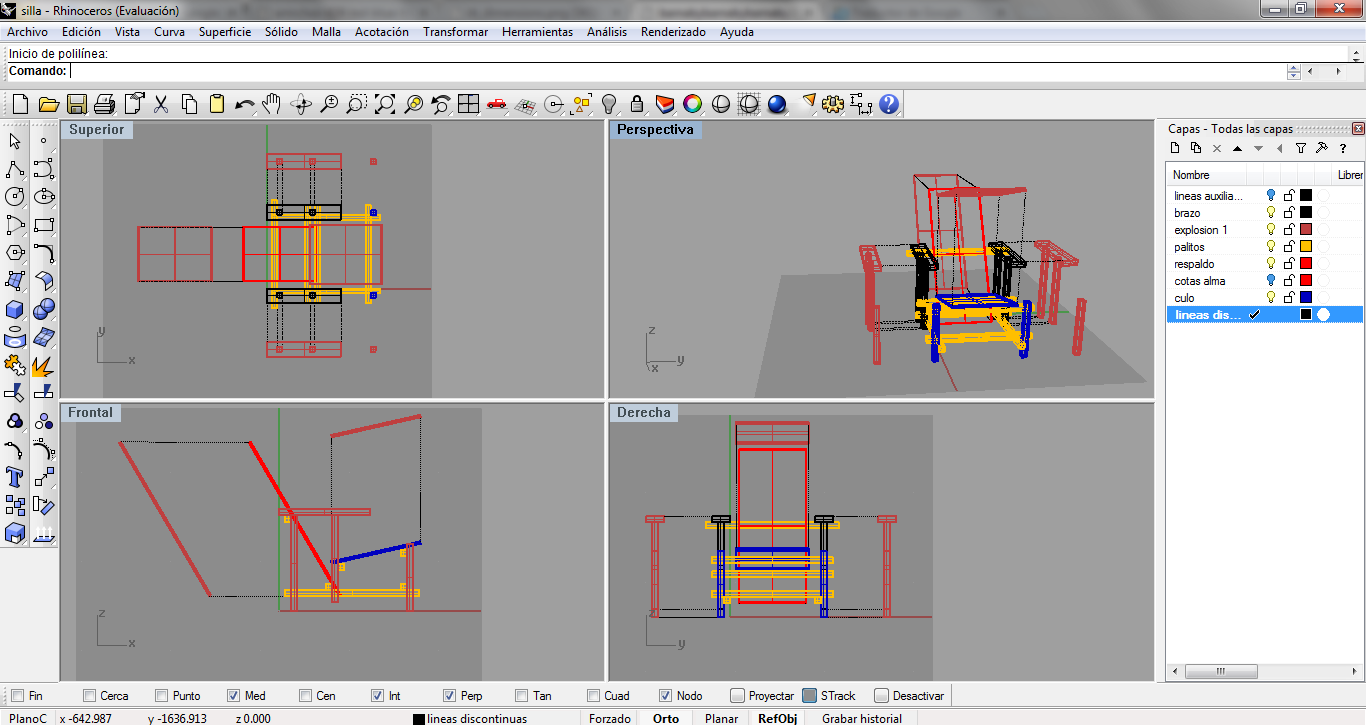The height and width of the screenshot is (725, 1366).
Task: Turn on the cotas alma layer bulb
Action: coord(1271,281)
